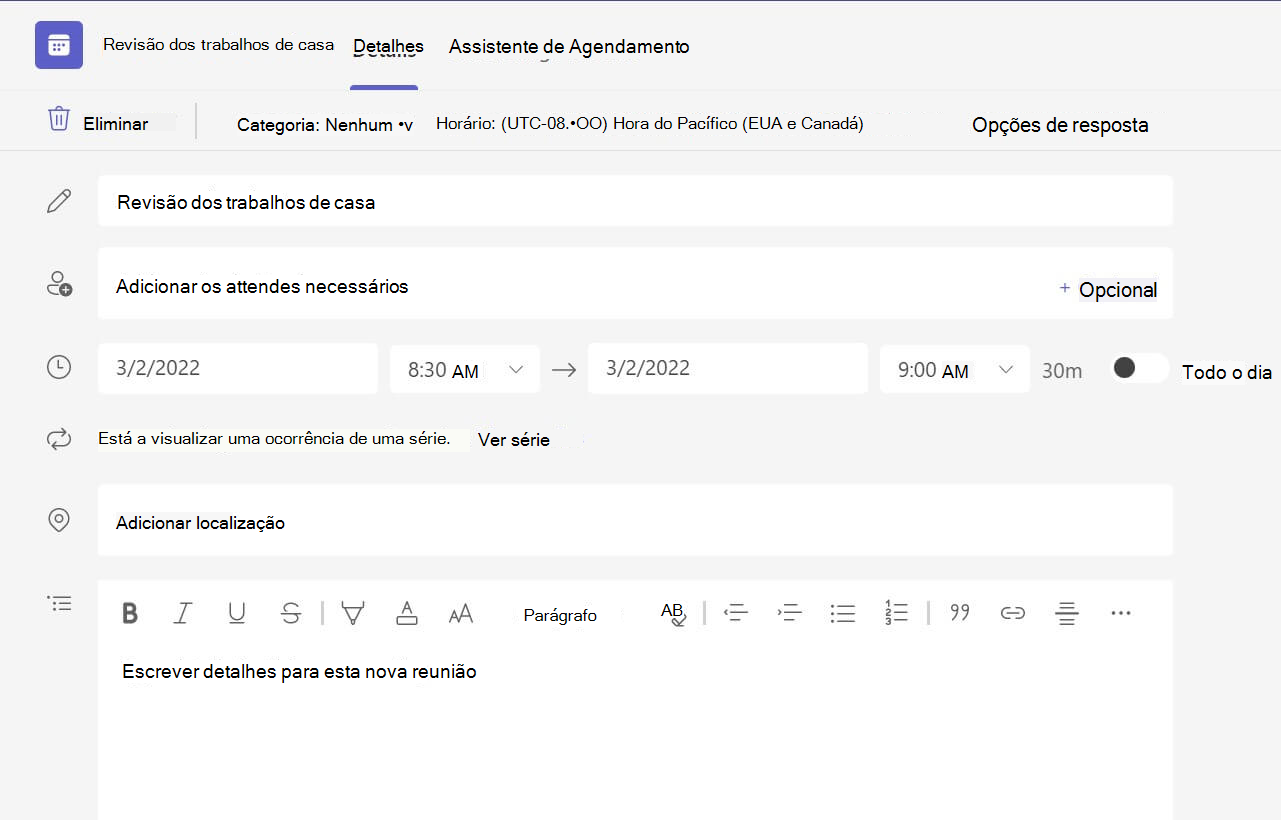Click the text alignment icon

tap(1067, 613)
